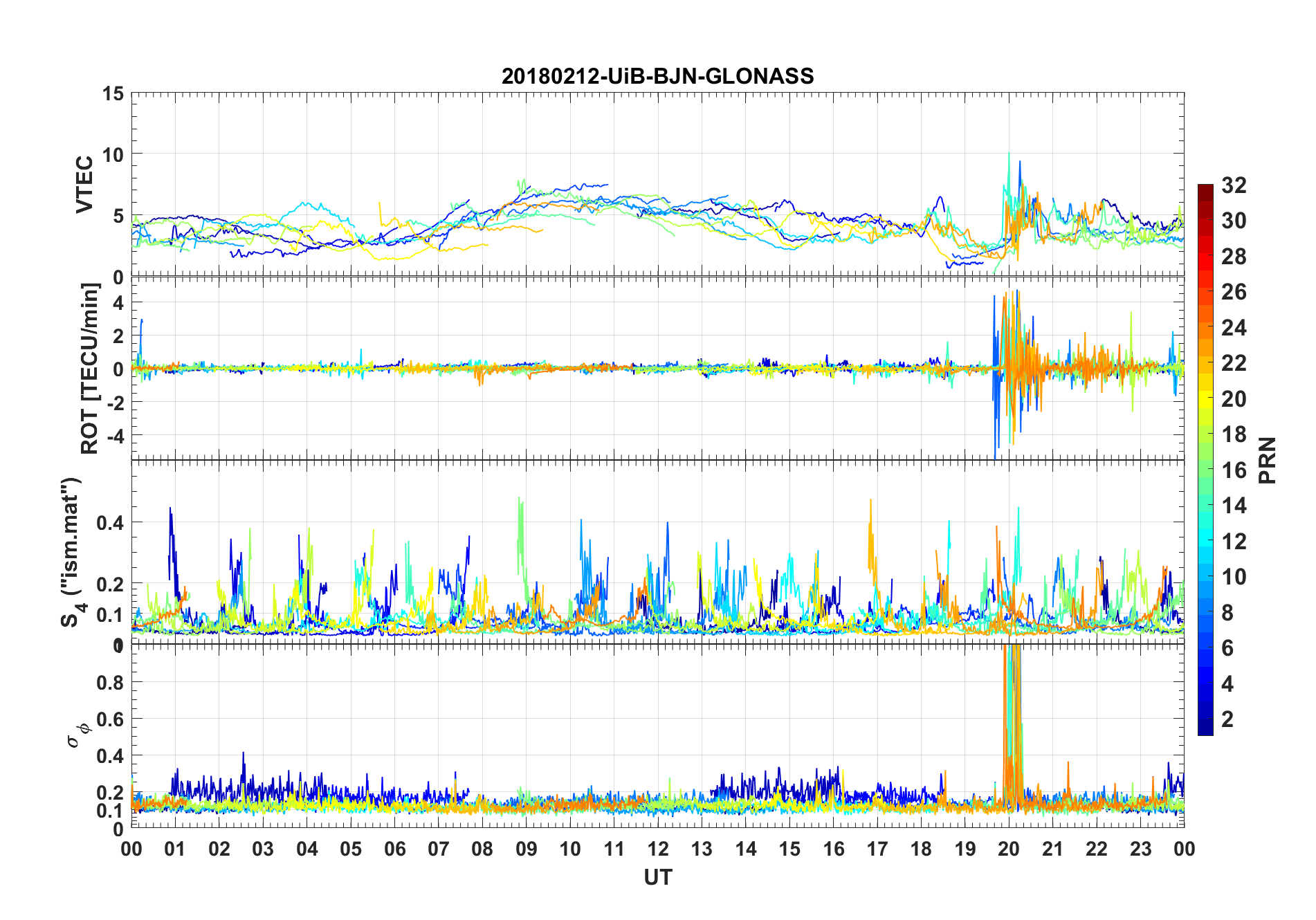Click the ROT [TECU/min] axis label

(x=90, y=369)
